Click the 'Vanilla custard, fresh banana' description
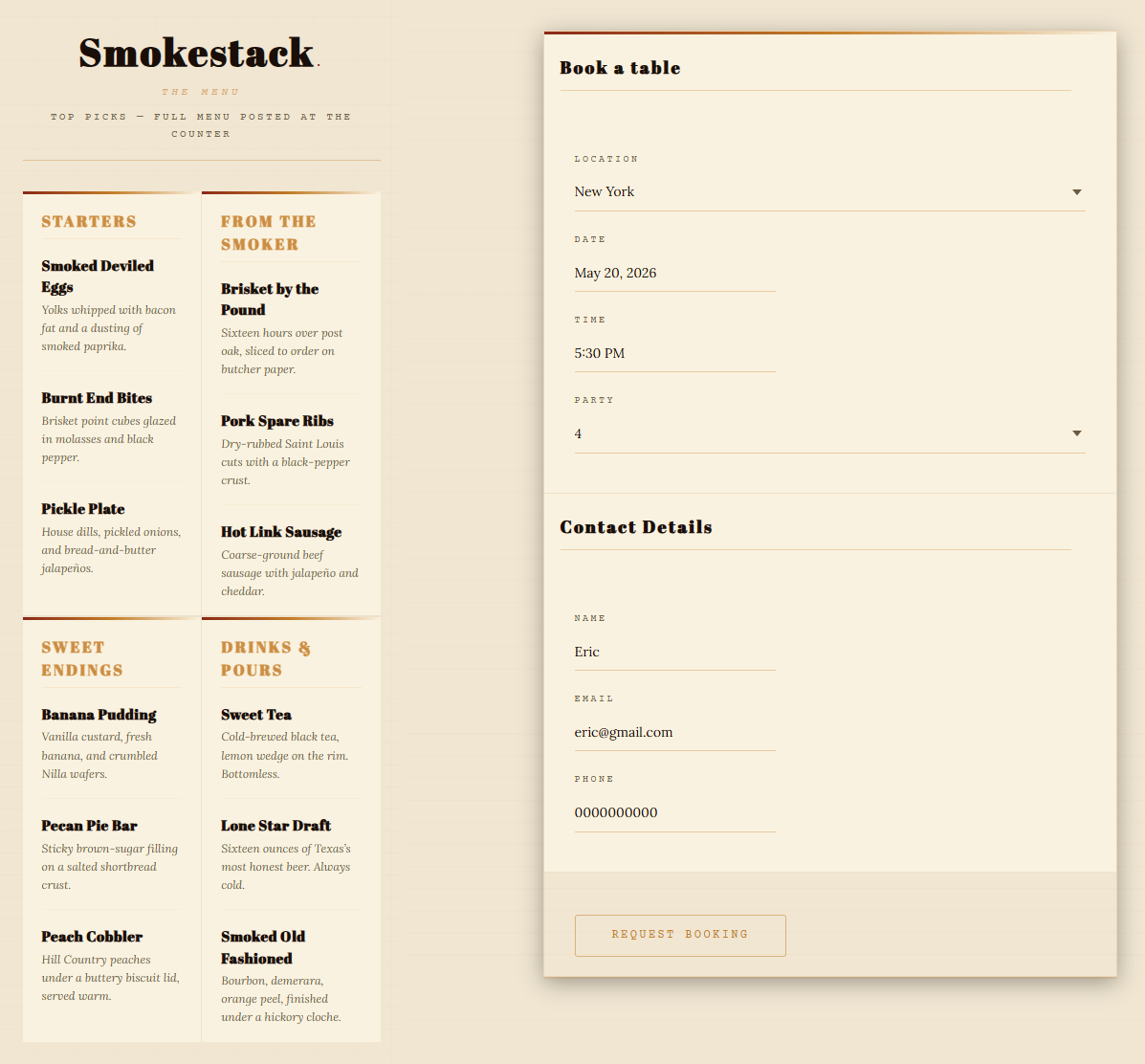The image size is (1145, 1064). coord(99,756)
